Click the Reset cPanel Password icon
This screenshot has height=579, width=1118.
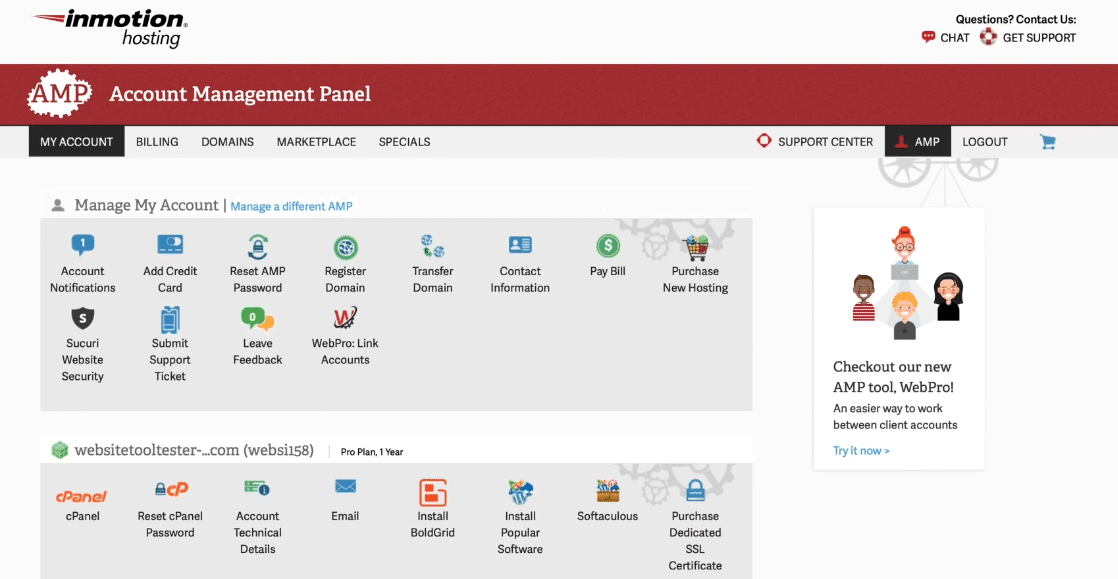pyautogui.click(x=171, y=490)
